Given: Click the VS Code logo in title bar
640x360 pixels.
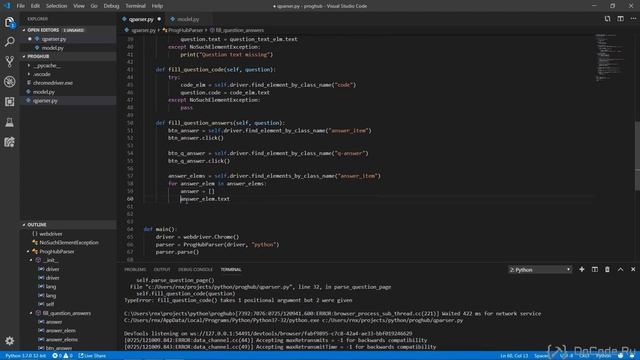Looking at the screenshot, I should 7,6.
